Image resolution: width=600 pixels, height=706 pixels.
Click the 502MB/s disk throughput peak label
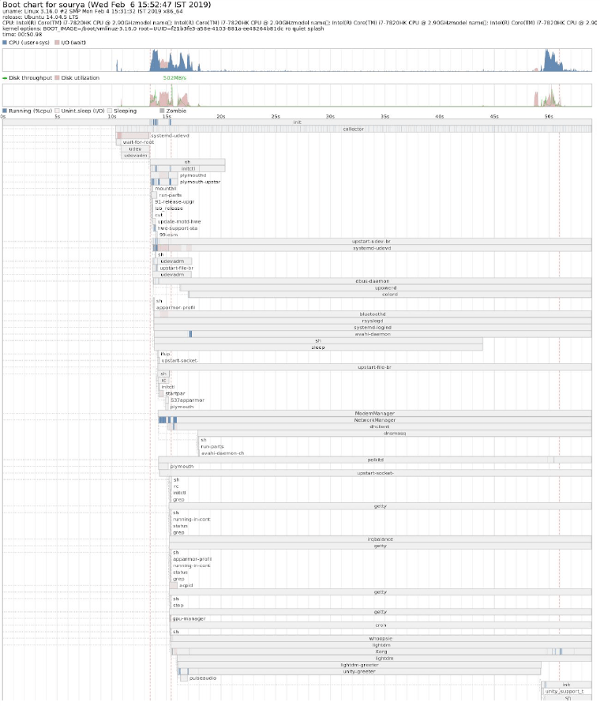pyautogui.click(x=173, y=77)
